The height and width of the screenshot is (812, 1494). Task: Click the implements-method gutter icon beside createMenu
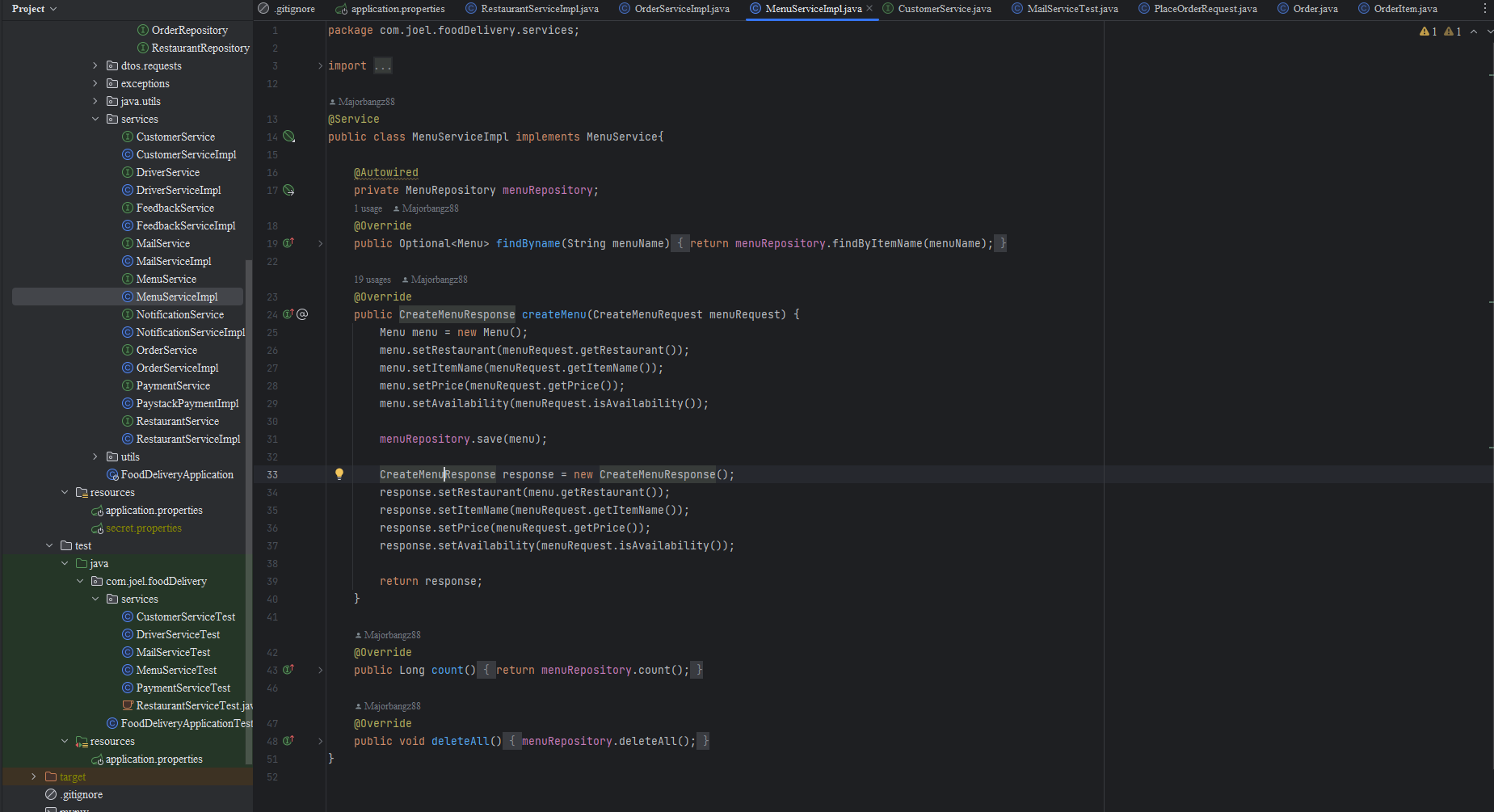[288, 314]
